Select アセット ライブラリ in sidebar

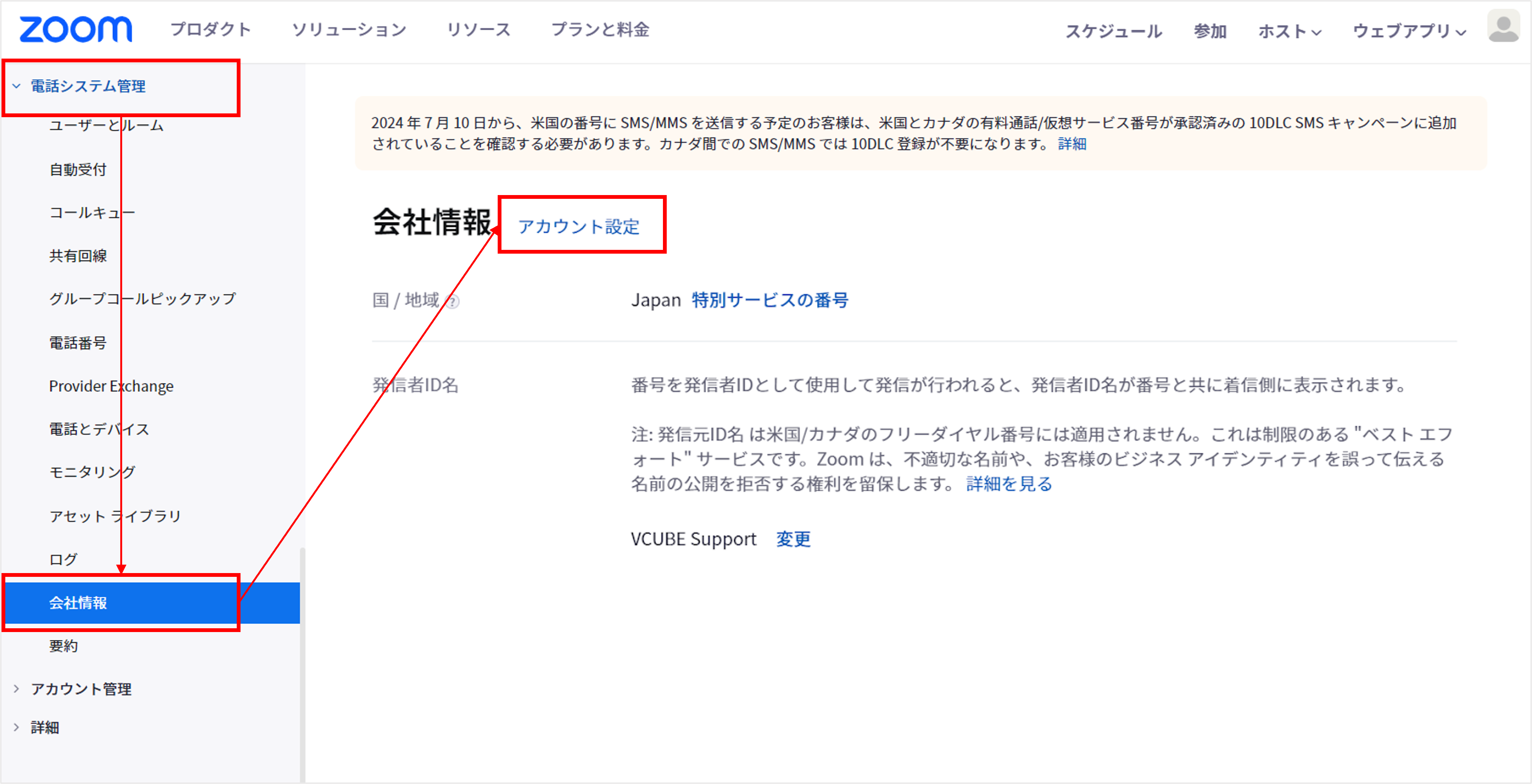115,516
